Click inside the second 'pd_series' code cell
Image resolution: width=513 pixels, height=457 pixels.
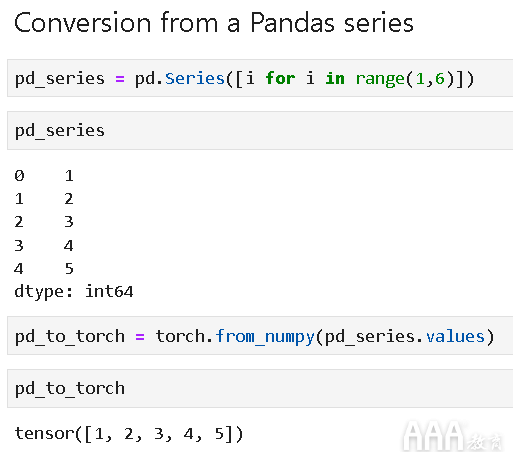tap(260, 131)
